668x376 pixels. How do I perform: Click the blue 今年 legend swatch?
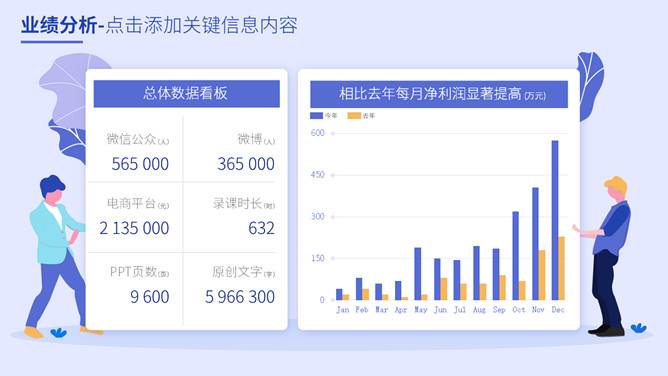tap(316, 115)
